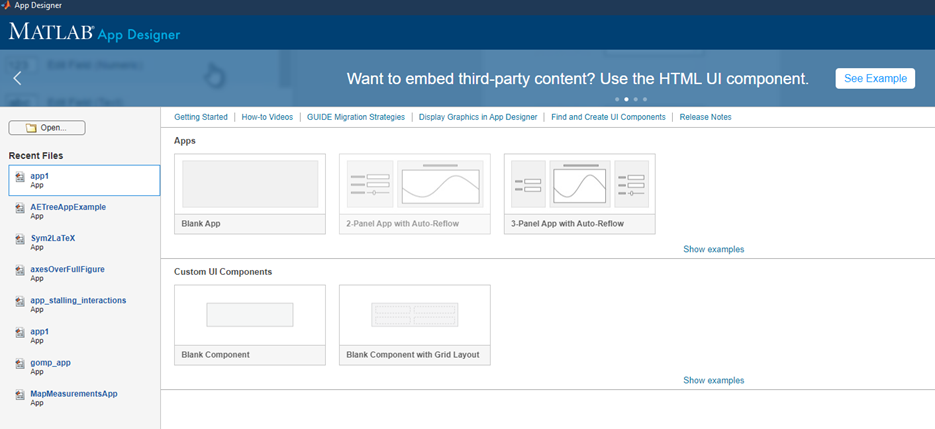Click the See Example button
Image resolution: width=935 pixels, height=429 pixels.
[x=875, y=78]
